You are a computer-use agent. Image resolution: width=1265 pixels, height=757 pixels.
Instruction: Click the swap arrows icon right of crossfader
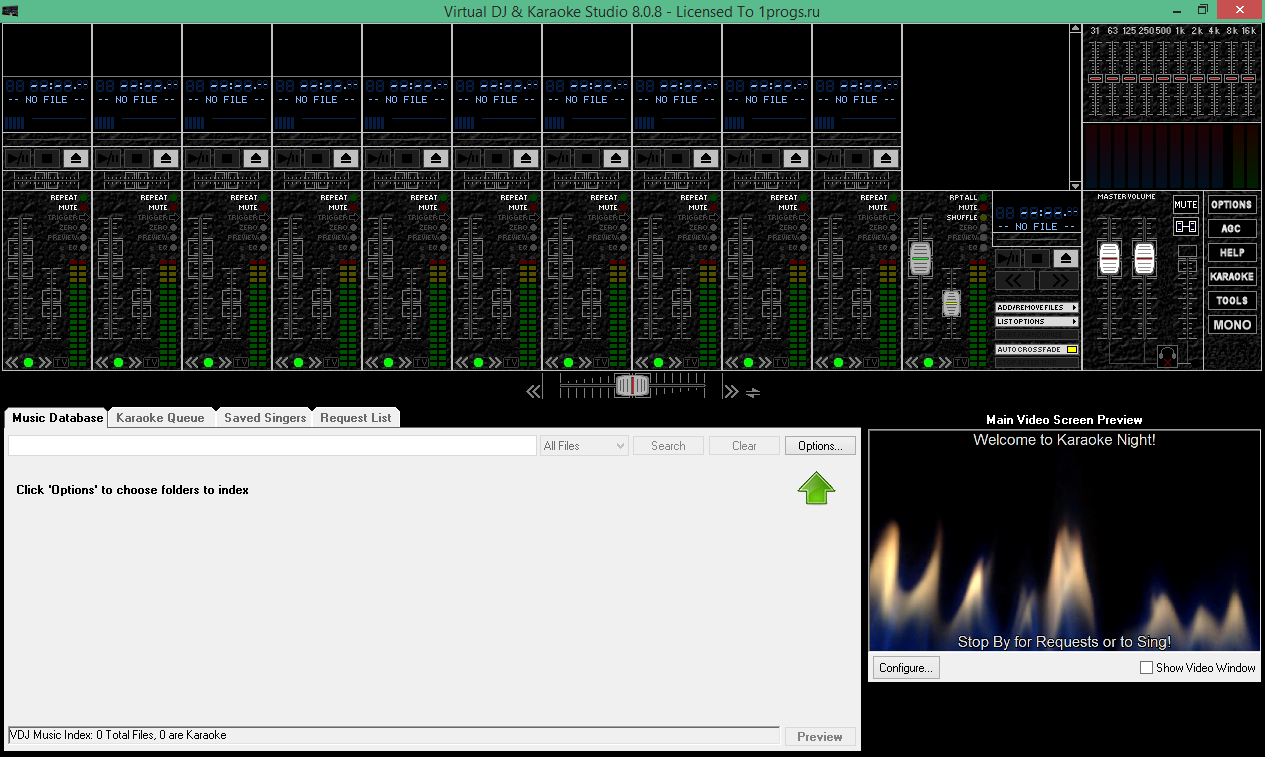coord(753,392)
